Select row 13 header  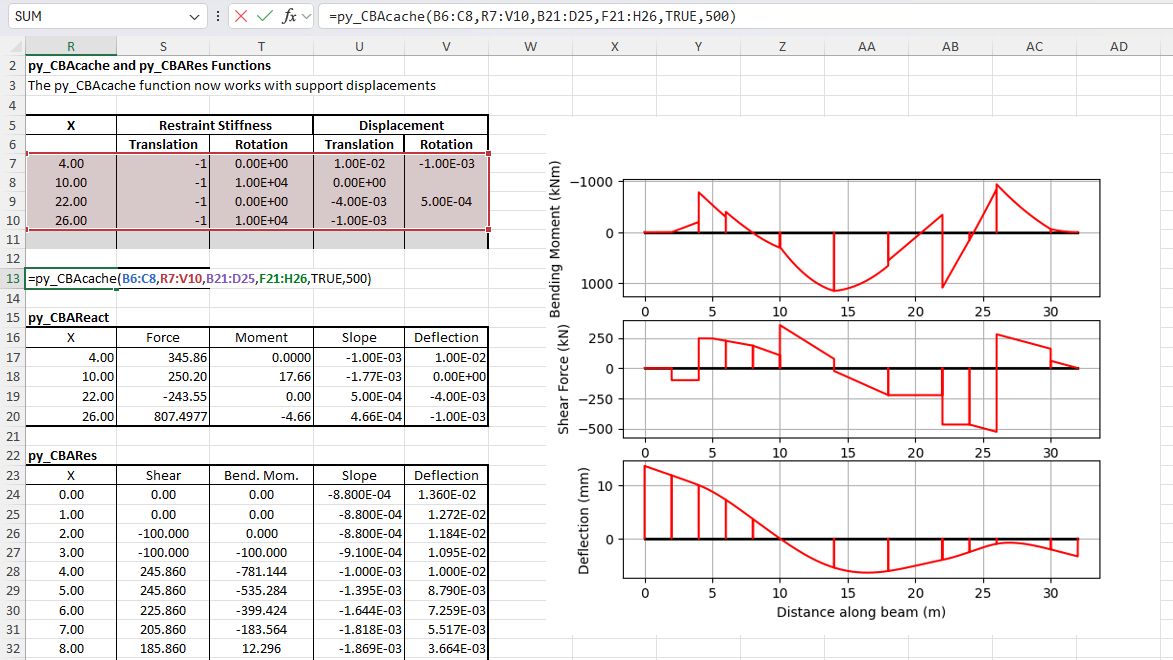(12, 279)
